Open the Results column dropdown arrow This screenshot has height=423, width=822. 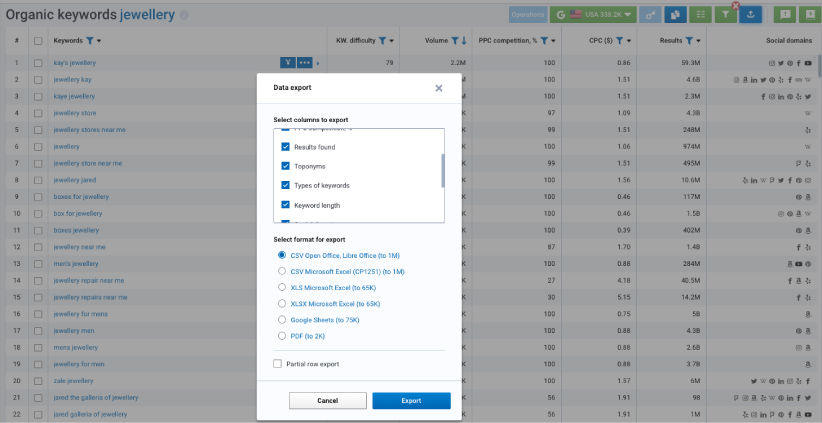698,41
